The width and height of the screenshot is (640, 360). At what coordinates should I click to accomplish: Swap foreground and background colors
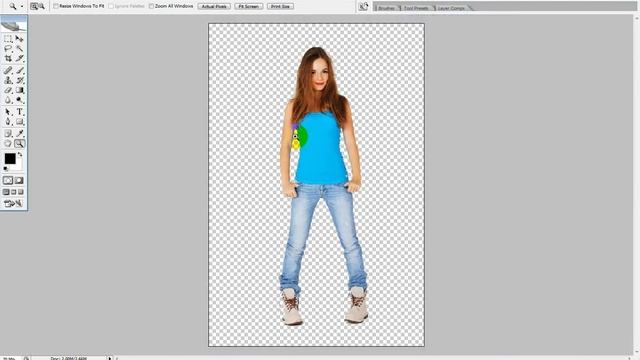20,155
